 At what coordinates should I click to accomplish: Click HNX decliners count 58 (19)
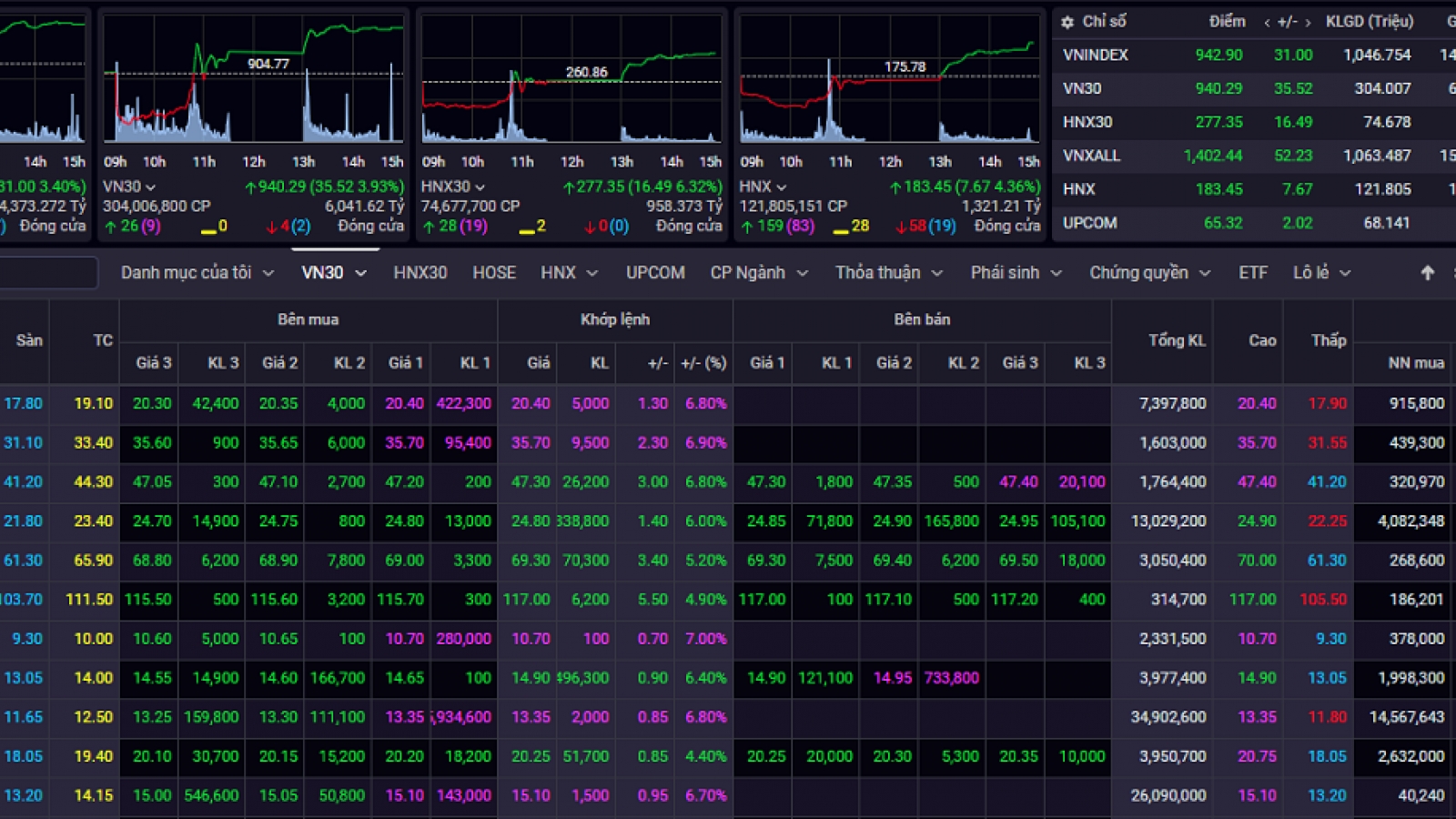click(x=925, y=226)
